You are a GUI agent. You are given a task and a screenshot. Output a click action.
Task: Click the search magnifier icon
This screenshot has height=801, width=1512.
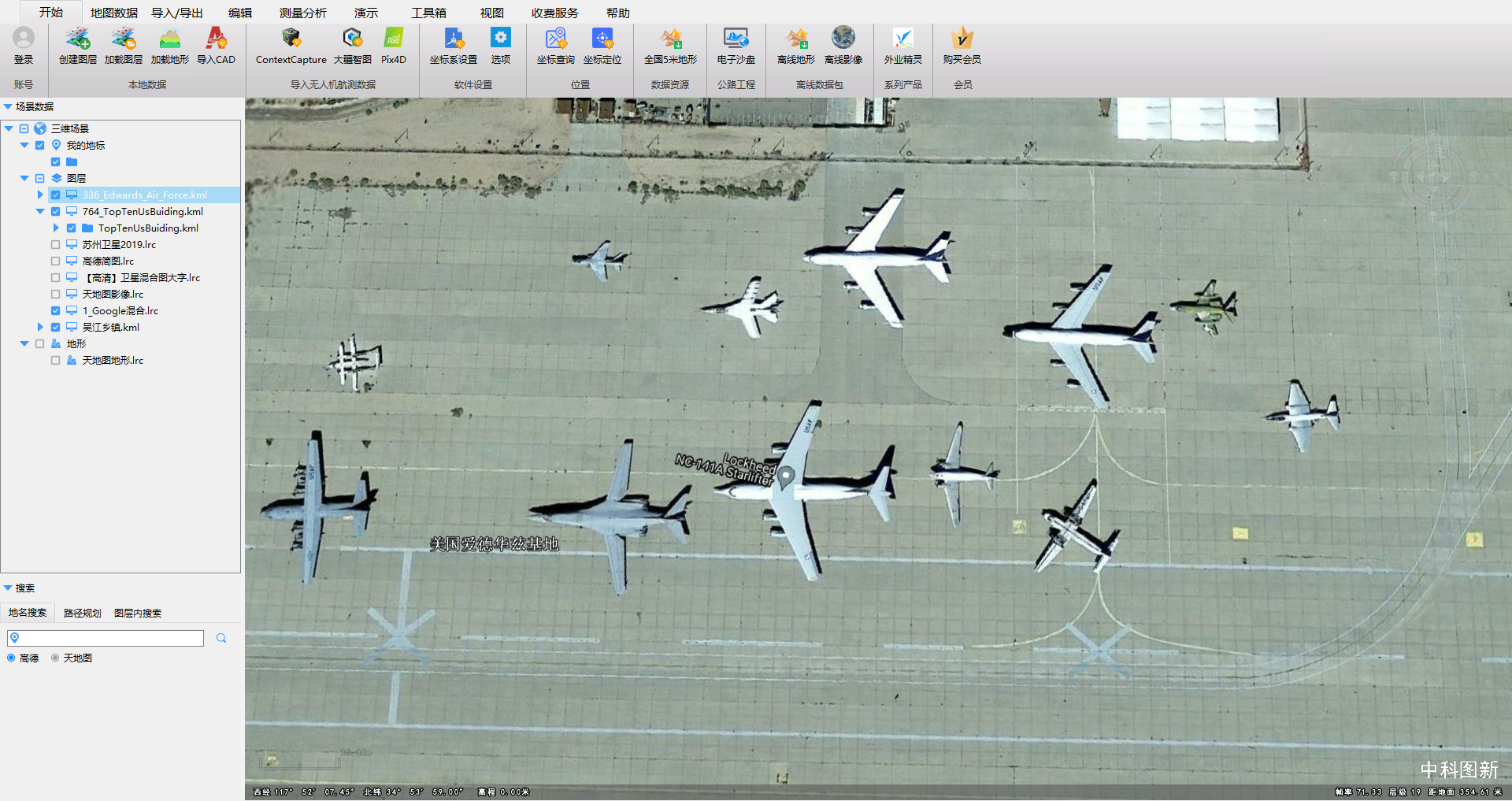pos(221,638)
